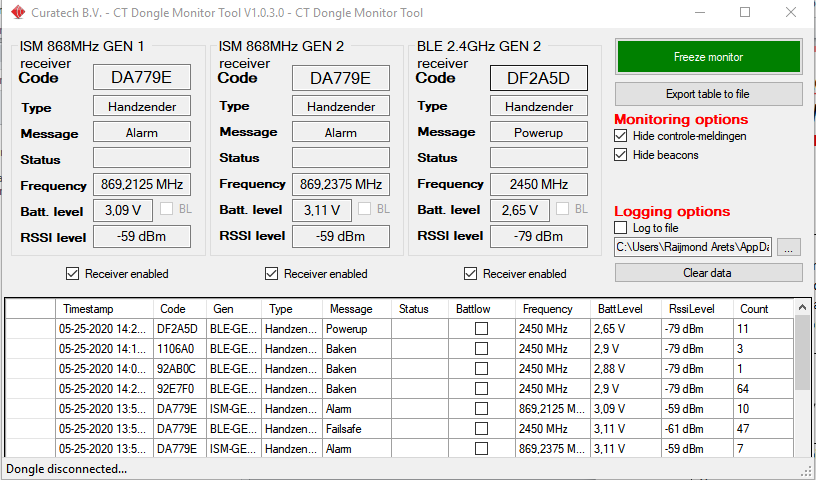Enable Log to file checkbox
This screenshot has width=816, height=480.
point(621,228)
